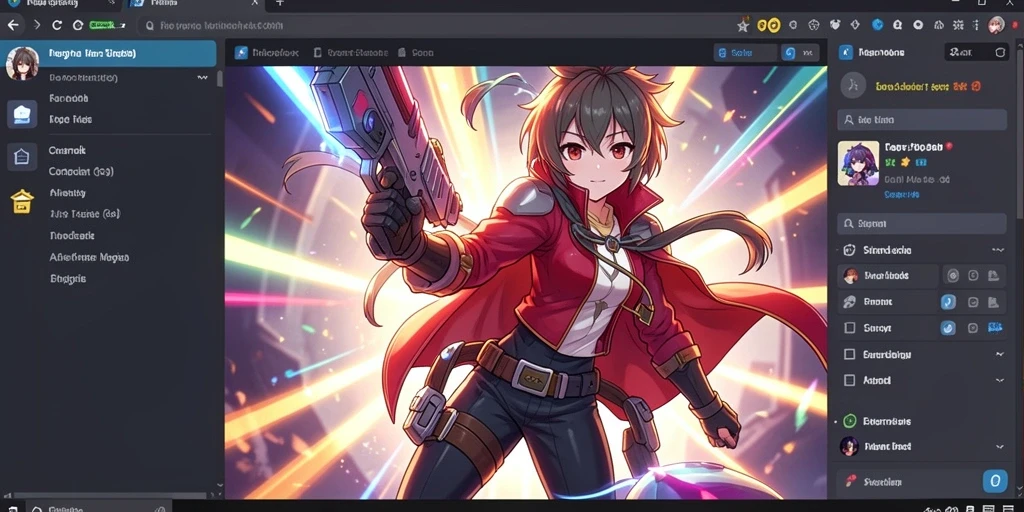Focus the lower search field in the right panel
Image resolution: width=1024 pixels, height=512 pixels.
point(921,223)
